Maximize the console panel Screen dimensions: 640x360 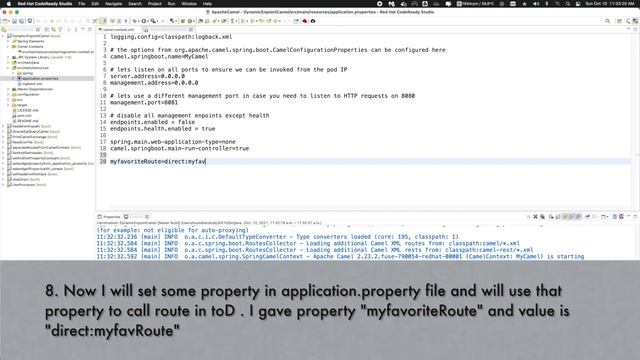coord(635,217)
